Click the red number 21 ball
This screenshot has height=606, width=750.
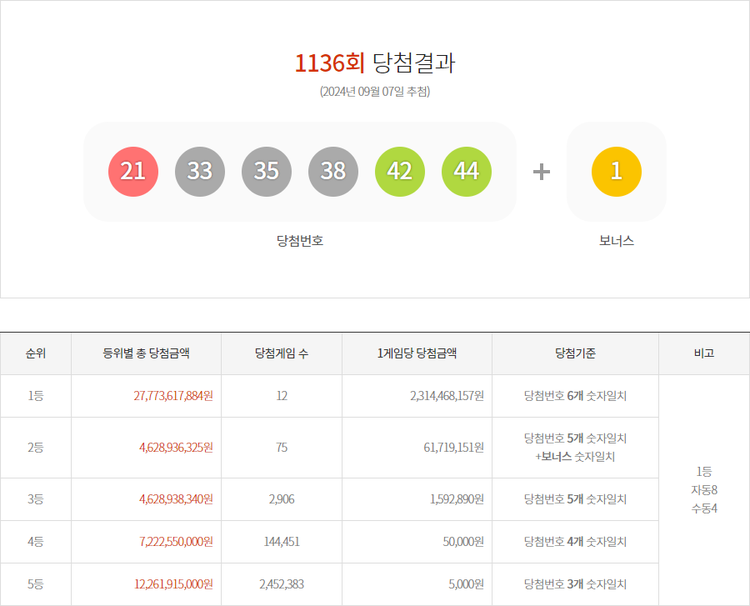tap(133, 171)
